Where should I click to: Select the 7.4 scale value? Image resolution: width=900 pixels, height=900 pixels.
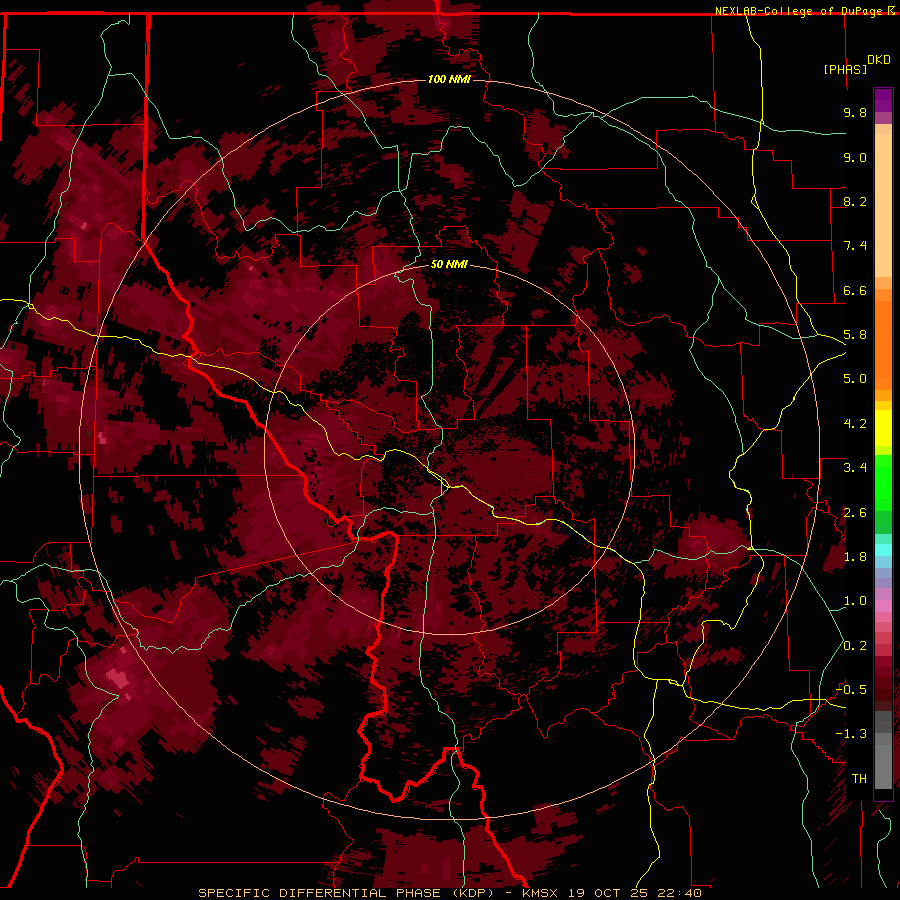(x=855, y=246)
